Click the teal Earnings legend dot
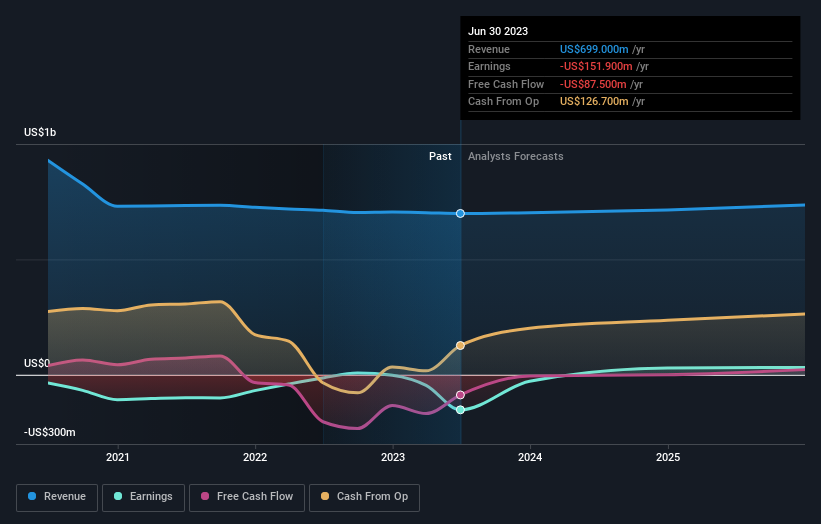 [x=118, y=496]
